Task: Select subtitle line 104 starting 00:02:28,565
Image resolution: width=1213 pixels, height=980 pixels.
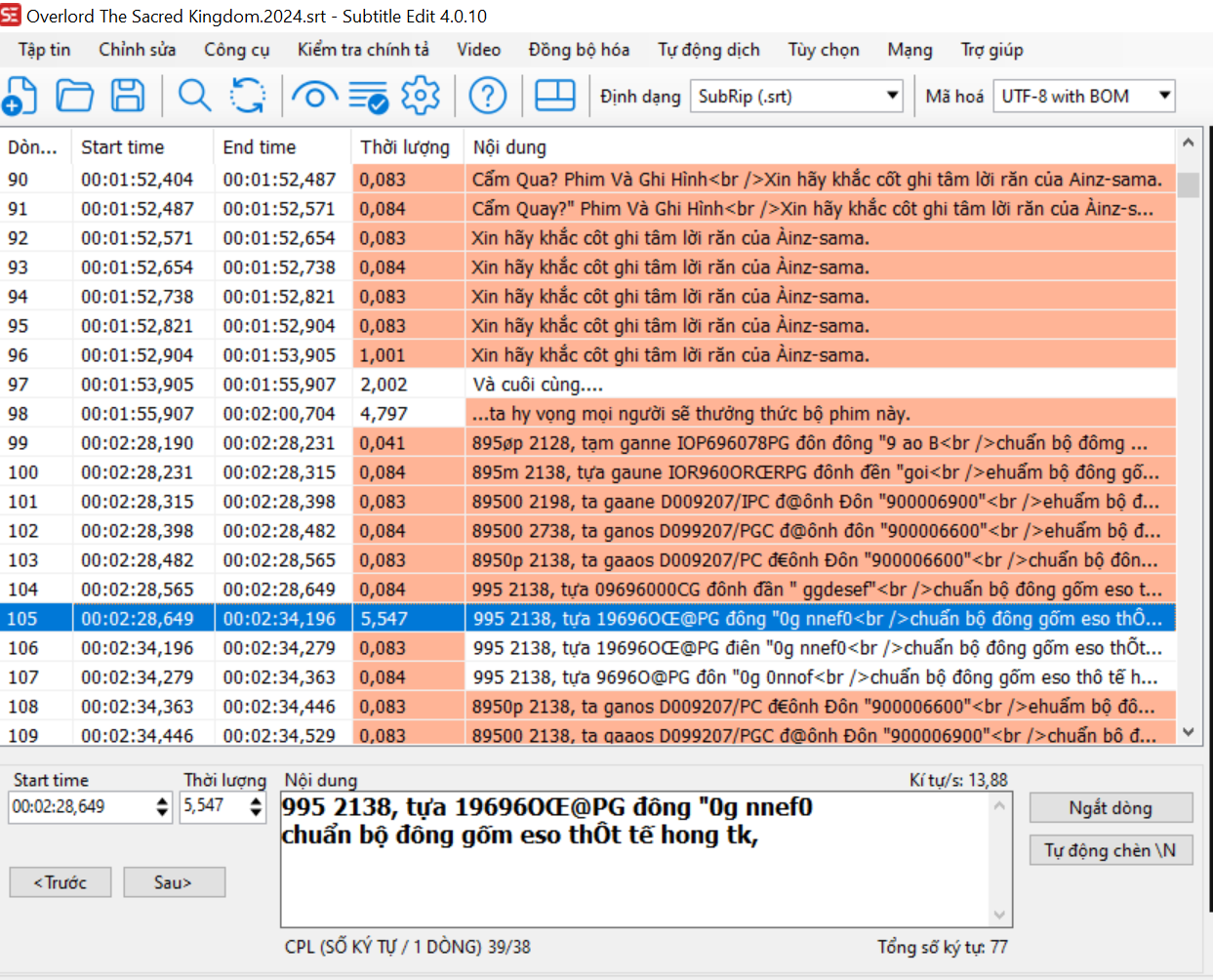Action: (587, 590)
